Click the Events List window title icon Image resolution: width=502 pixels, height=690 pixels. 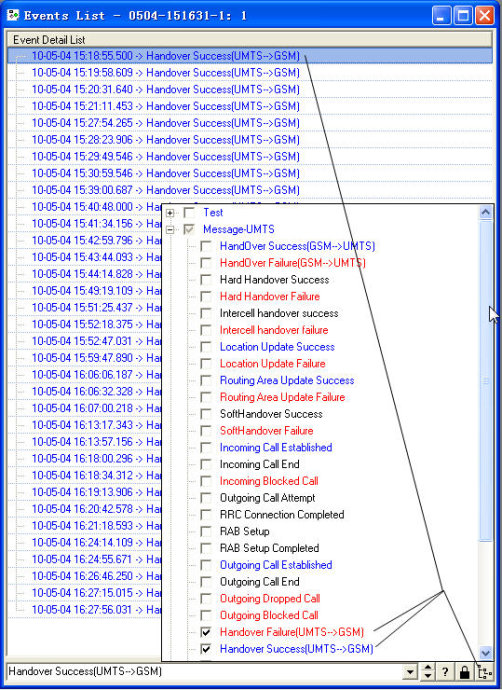pyautogui.click(x=13, y=15)
